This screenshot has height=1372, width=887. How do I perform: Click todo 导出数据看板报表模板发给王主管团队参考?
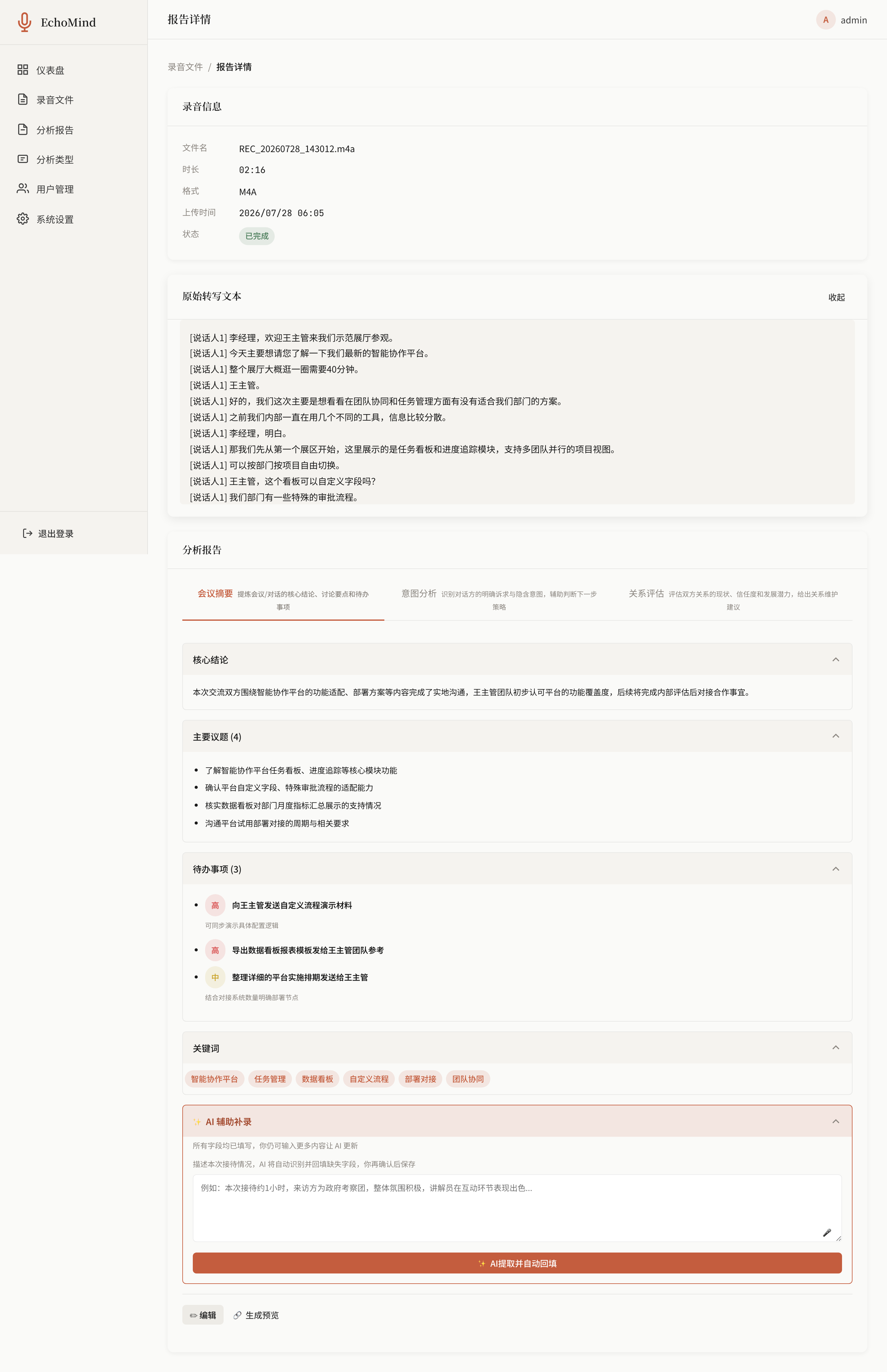coord(308,950)
